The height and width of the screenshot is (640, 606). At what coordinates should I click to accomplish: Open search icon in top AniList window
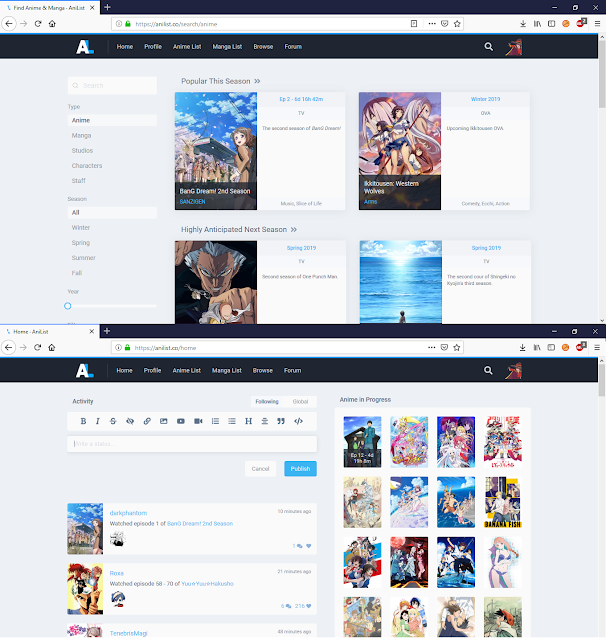[x=488, y=47]
